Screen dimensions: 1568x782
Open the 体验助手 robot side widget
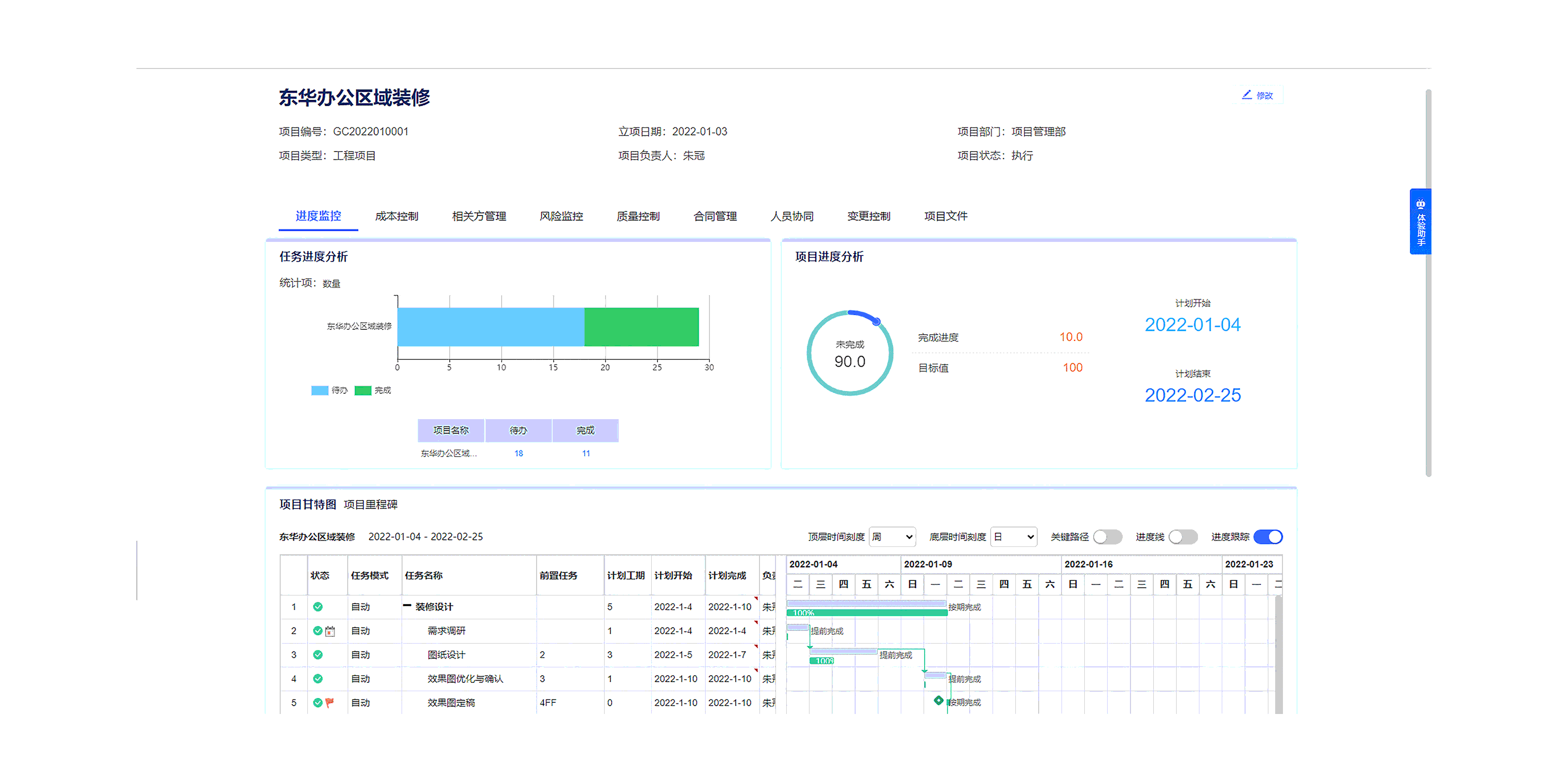pyautogui.click(x=1420, y=221)
